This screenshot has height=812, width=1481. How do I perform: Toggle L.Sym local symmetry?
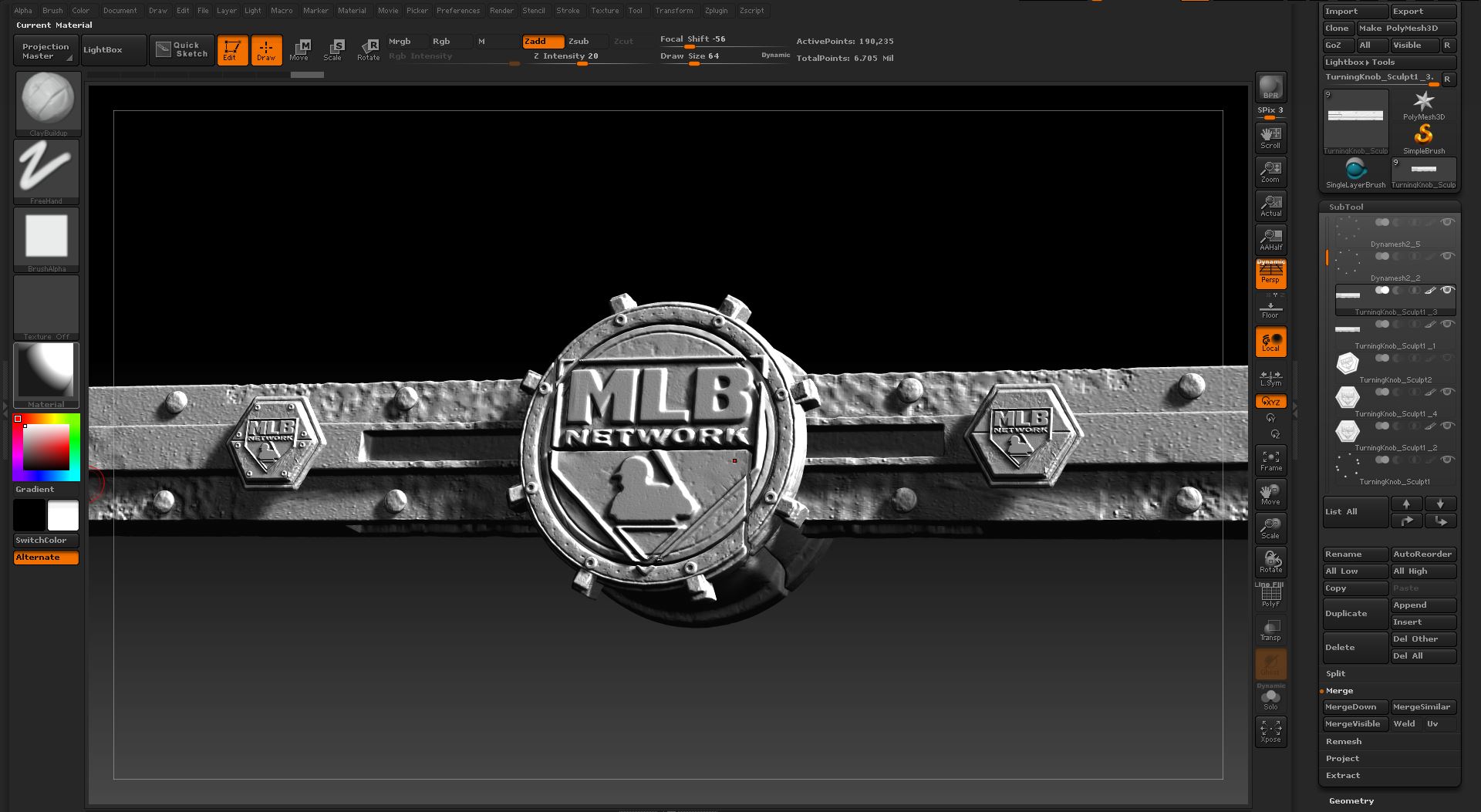pos(1270,378)
